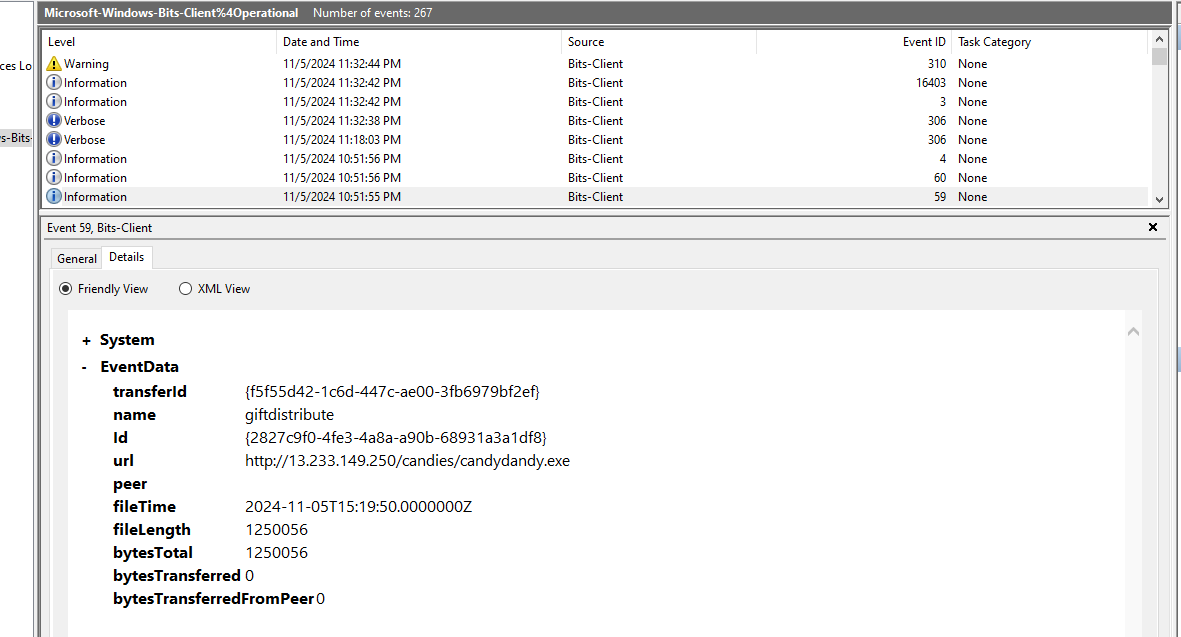Click the Warning icon for event 310
This screenshot has width=1181, height=637.
pos(53,64)
